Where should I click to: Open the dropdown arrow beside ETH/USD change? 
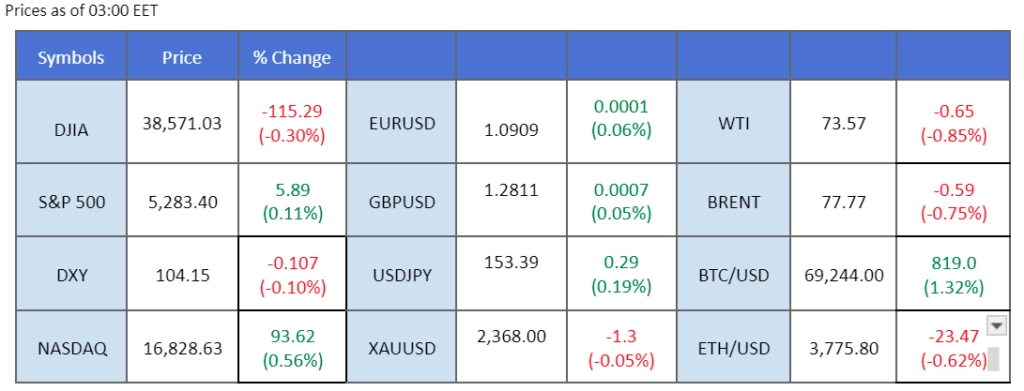[997, 326]
